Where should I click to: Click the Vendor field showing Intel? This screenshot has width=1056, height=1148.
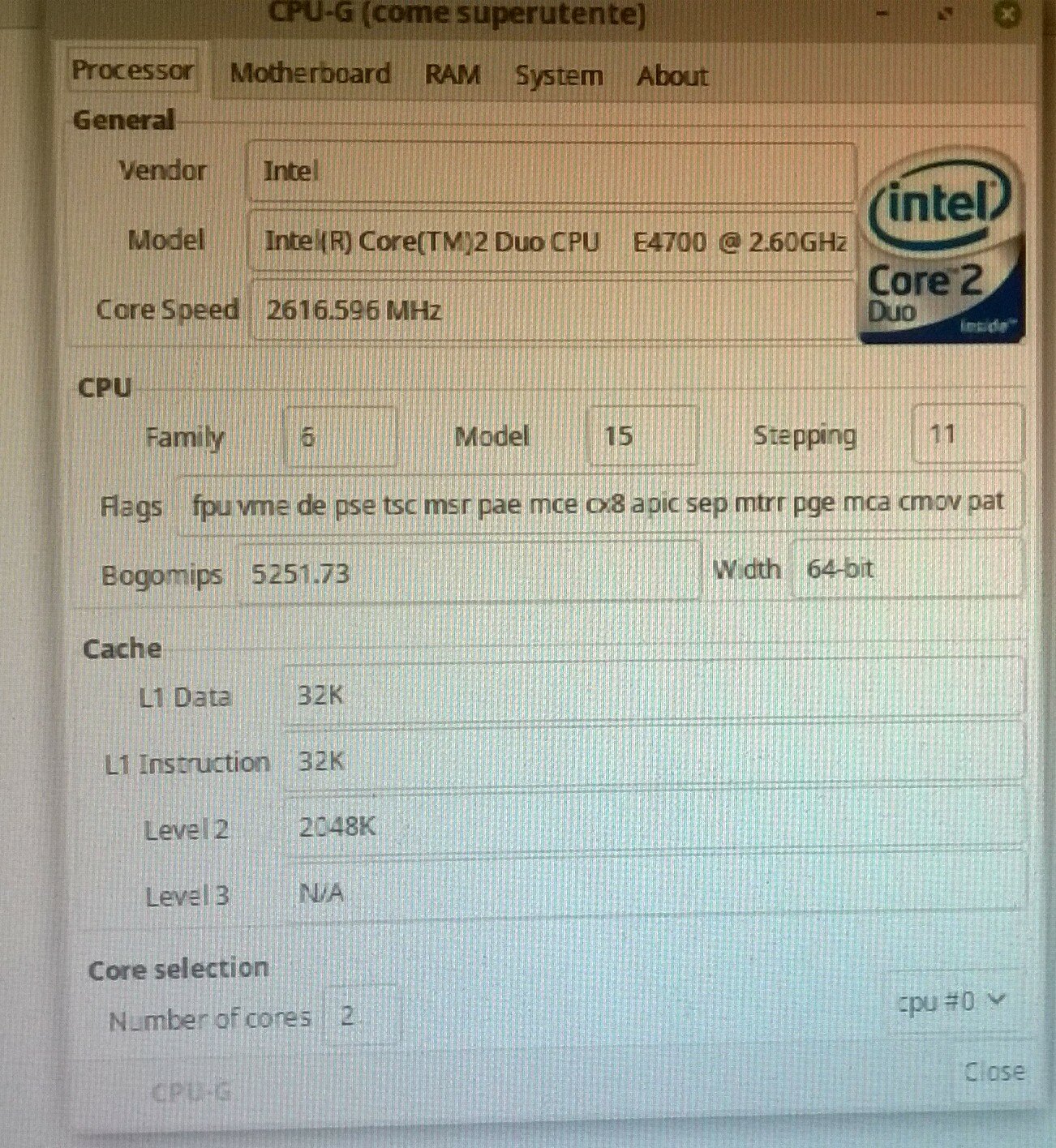(x=550, y=172)
